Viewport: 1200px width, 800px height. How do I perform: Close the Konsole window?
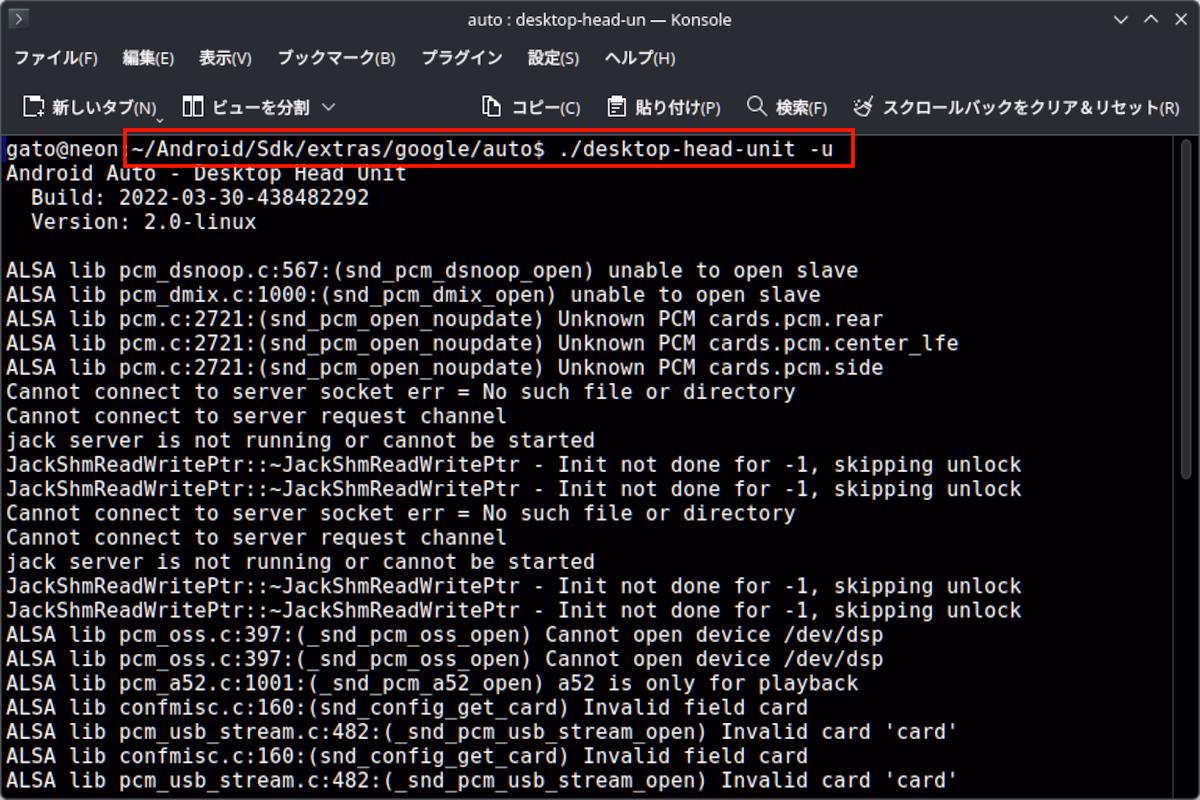point(1179,19)
